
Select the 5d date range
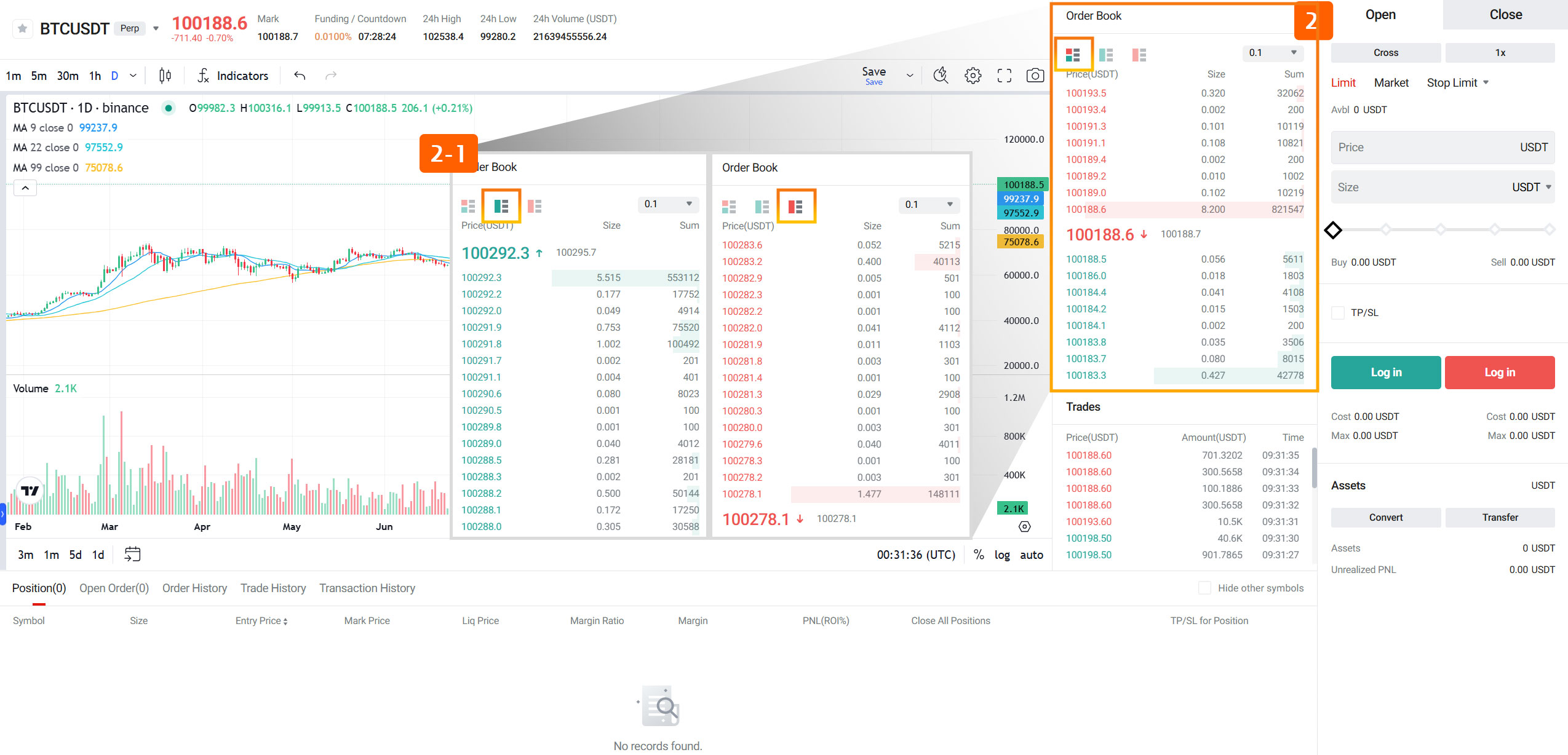coord(75,555)
